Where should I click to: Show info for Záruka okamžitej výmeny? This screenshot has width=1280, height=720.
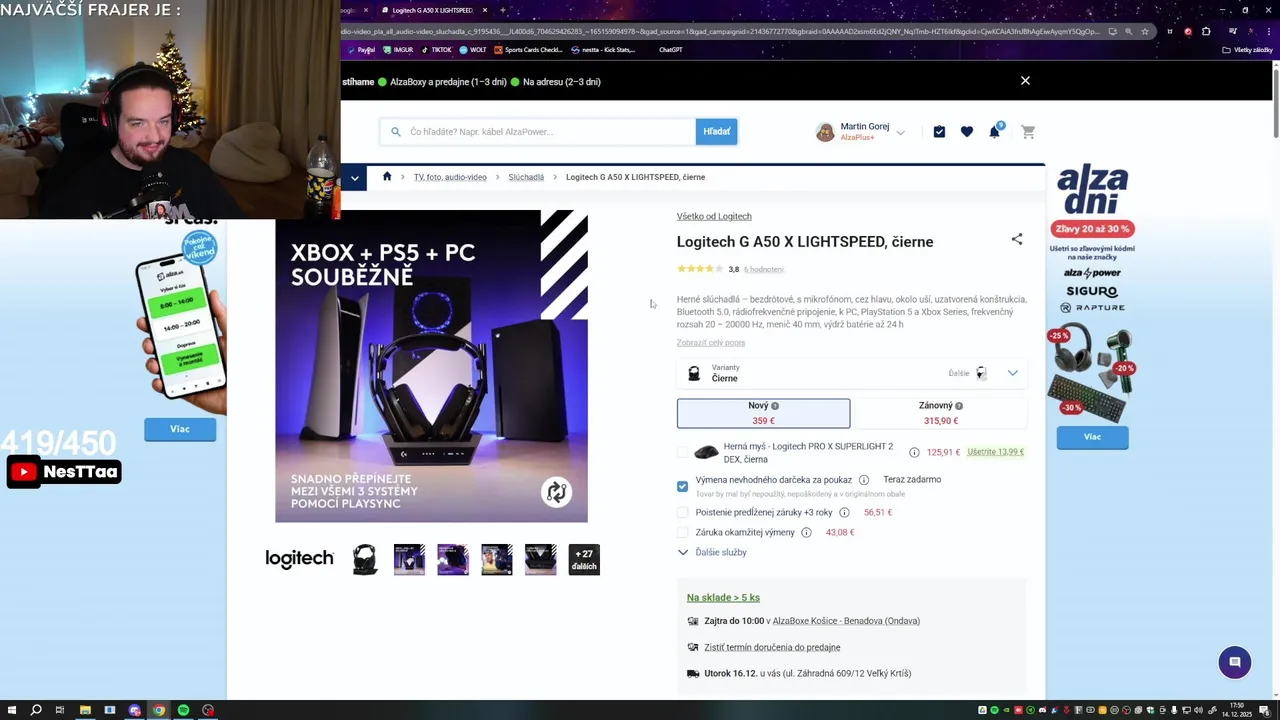tap(806, 533)
